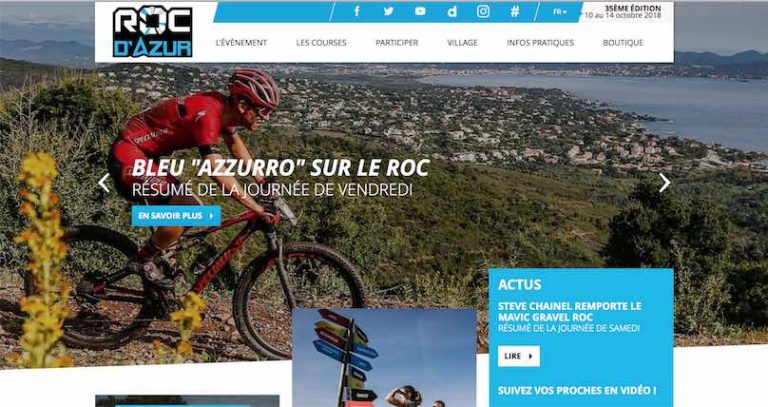768x407 pixels.
Task: Open the INFOS PRATIQUES menu
Action: click(540, 43)
